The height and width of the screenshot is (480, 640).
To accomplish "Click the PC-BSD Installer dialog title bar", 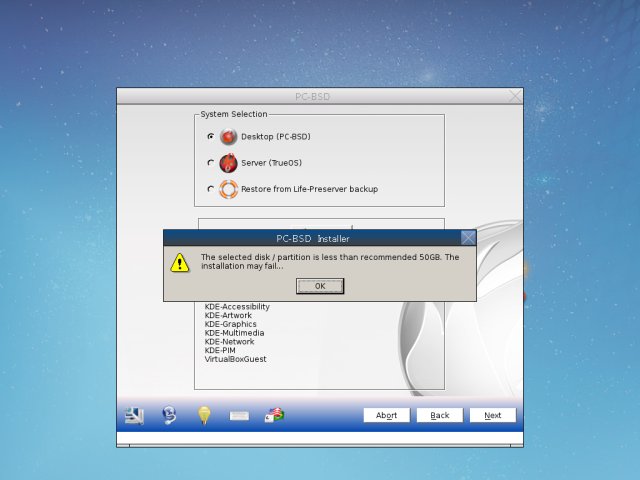I will (312, 238).
